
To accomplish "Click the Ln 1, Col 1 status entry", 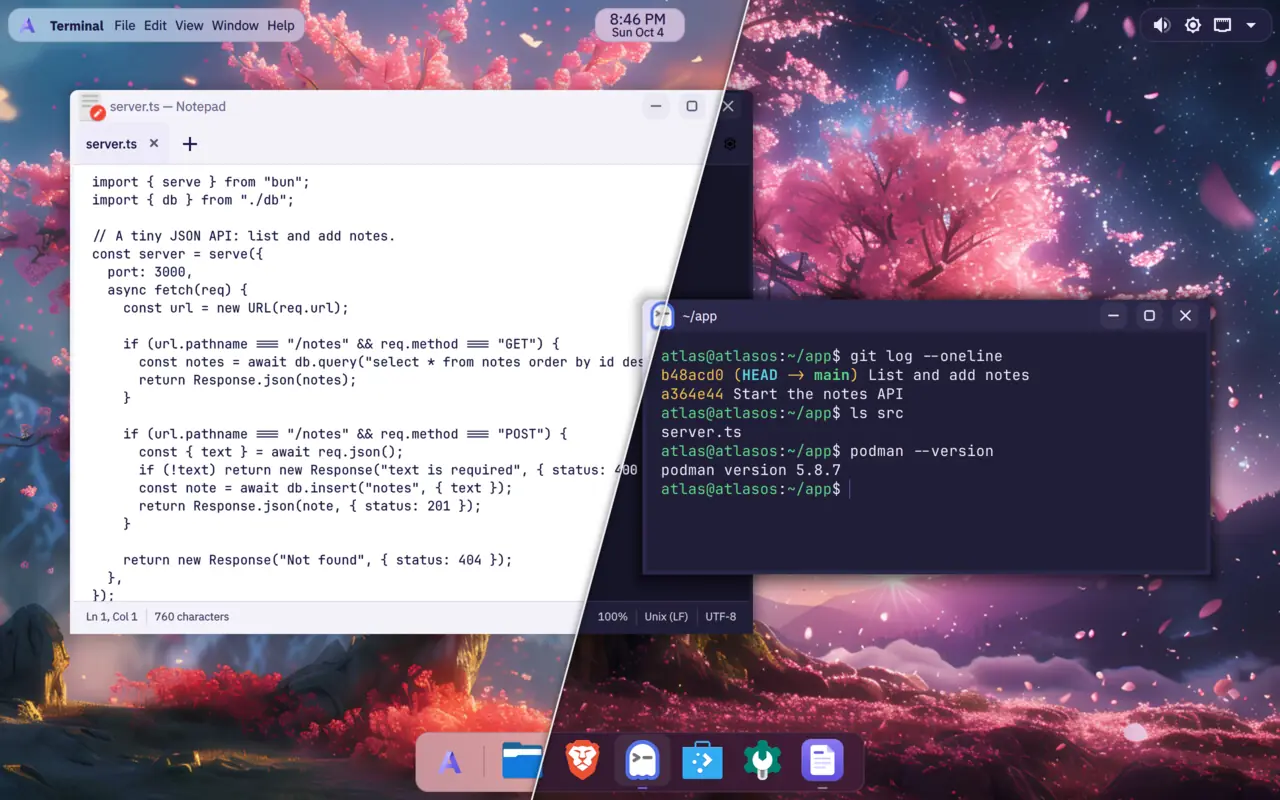I will point(112,617).
